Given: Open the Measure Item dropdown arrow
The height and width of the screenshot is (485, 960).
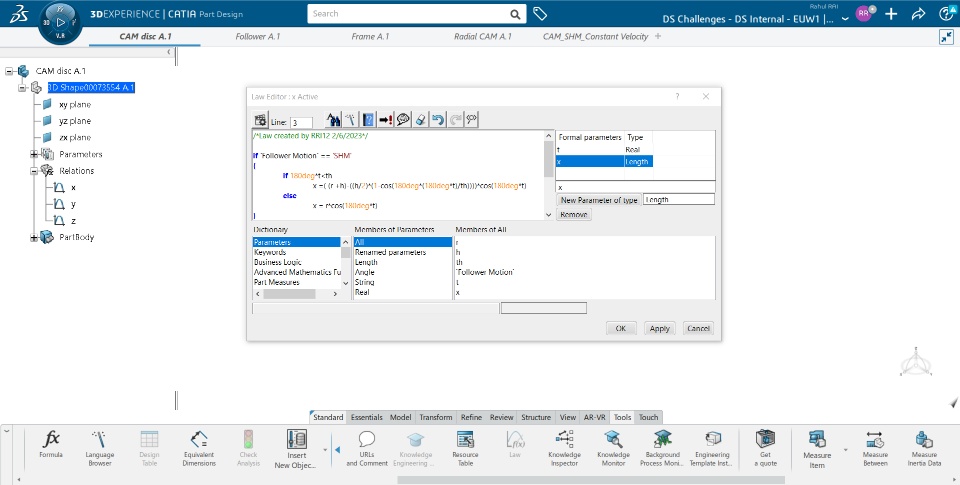Looking at the screenshot, I should pyautogui.click(x=846, y=450).
